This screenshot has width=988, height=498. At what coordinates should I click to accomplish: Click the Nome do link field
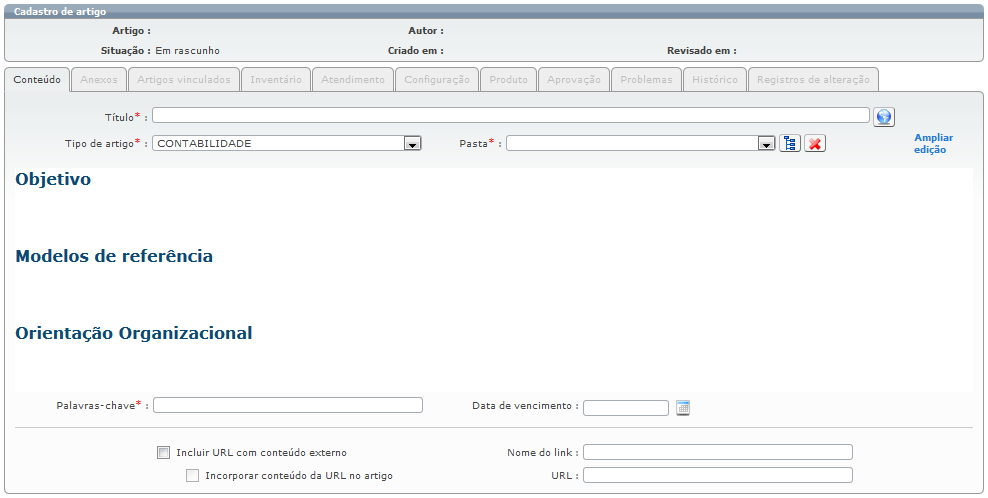(x=717, y=452)
